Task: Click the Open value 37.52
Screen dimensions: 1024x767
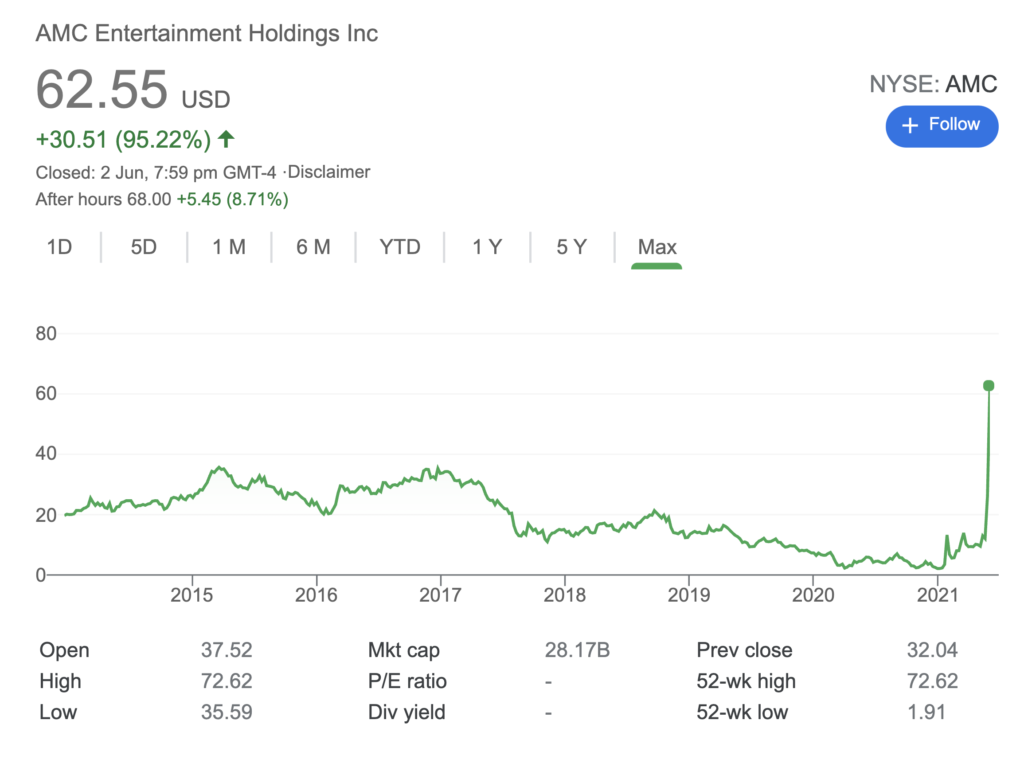Action: [227, 650]
